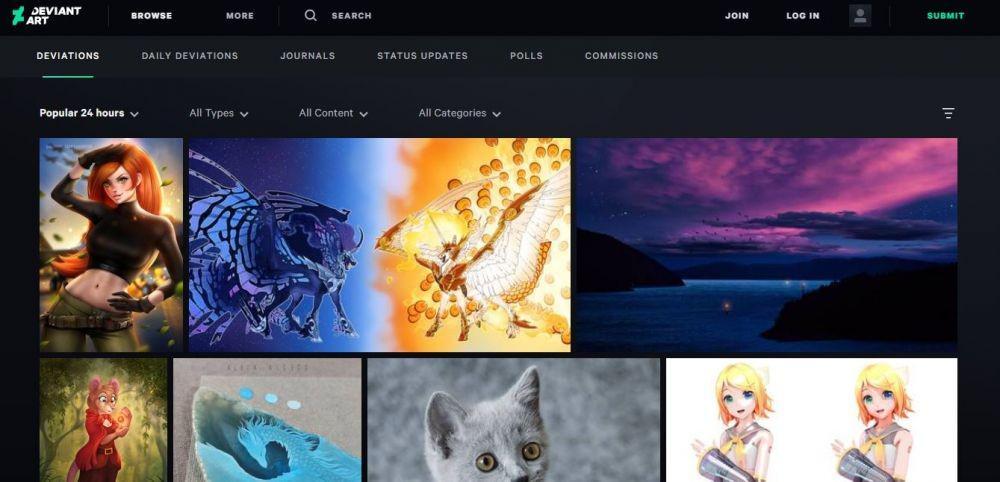
Task: Click the search magnifier icon
Action: point(311,15)
